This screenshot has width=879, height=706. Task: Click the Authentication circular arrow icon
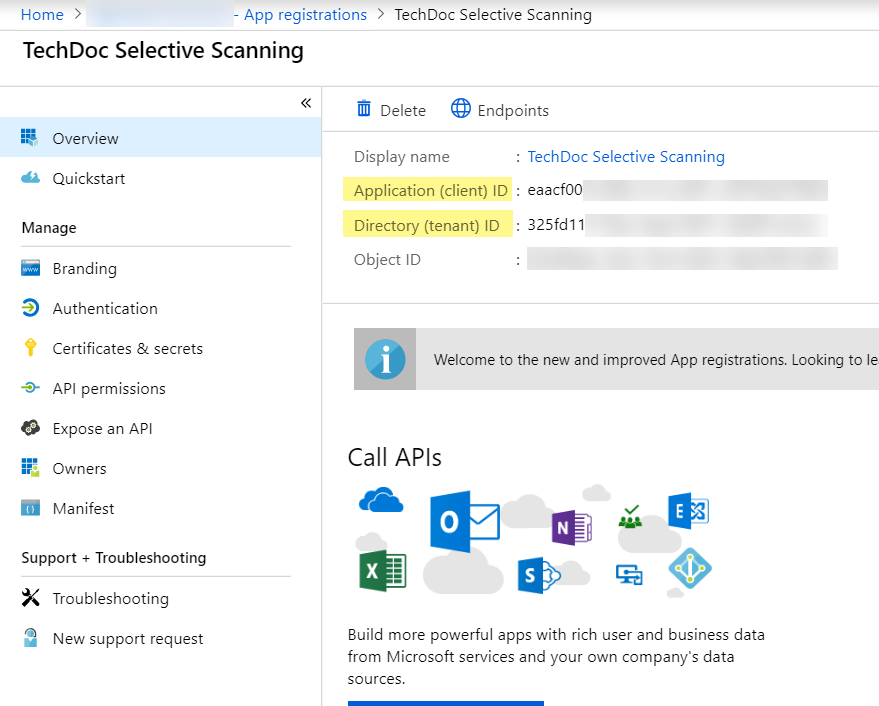coord(30,308)
